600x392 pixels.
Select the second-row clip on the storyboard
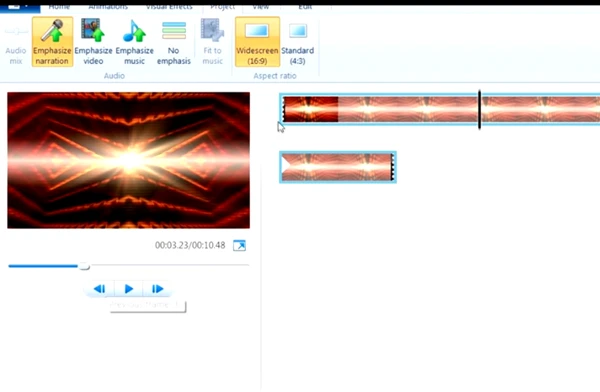[x=338, y=167]
